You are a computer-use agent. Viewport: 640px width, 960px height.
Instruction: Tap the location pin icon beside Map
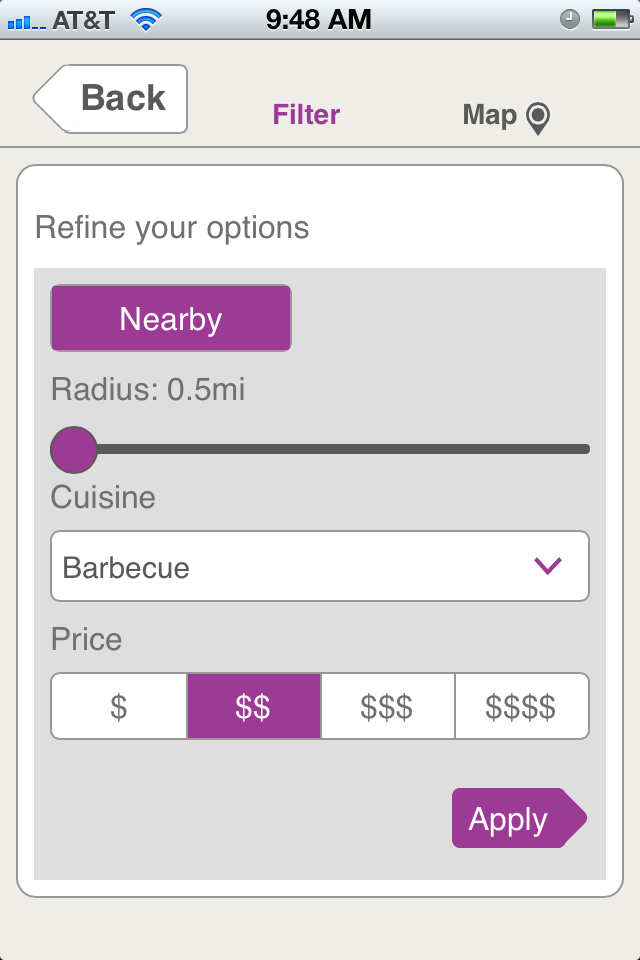click(x=538, y=118)
